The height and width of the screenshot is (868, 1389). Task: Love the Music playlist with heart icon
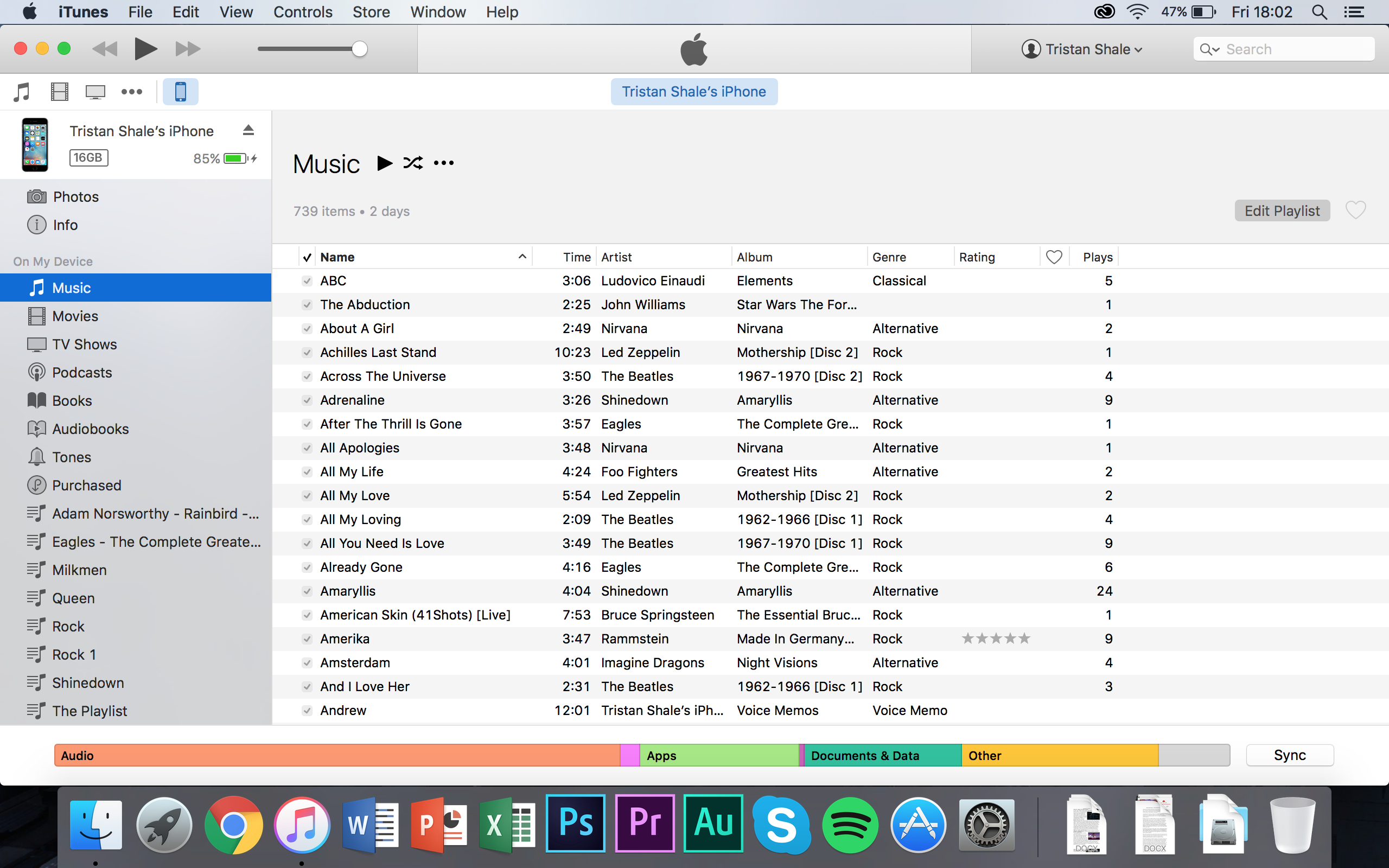point(1356,210)
